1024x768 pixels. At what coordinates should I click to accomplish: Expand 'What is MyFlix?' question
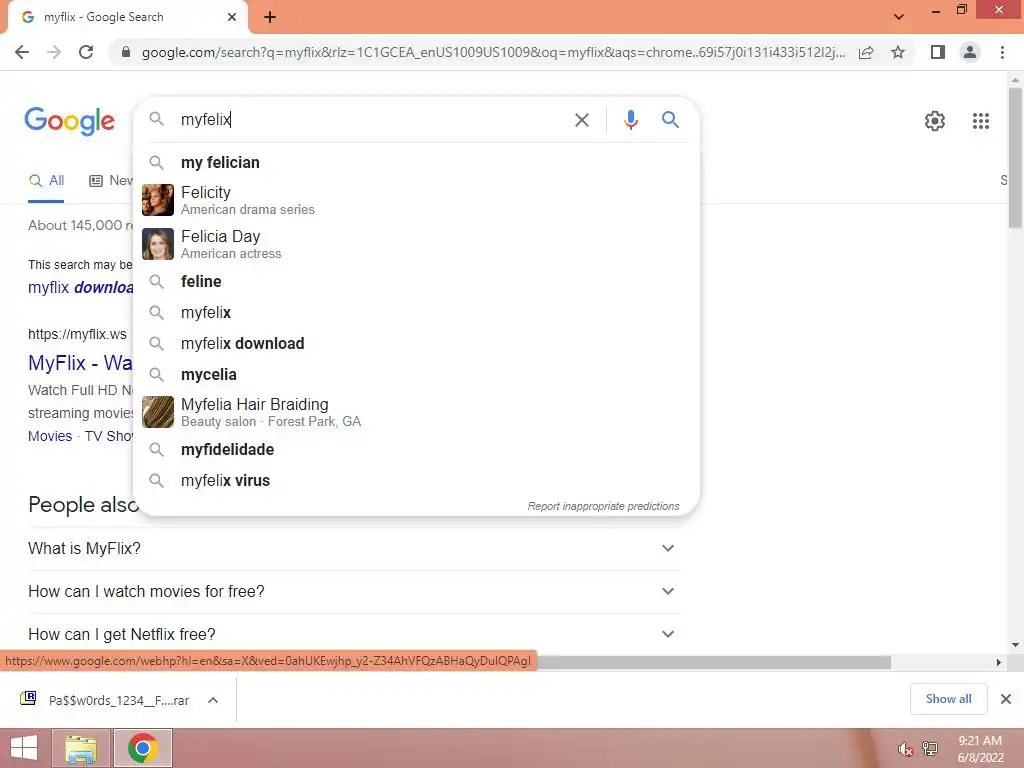[354, 549]
